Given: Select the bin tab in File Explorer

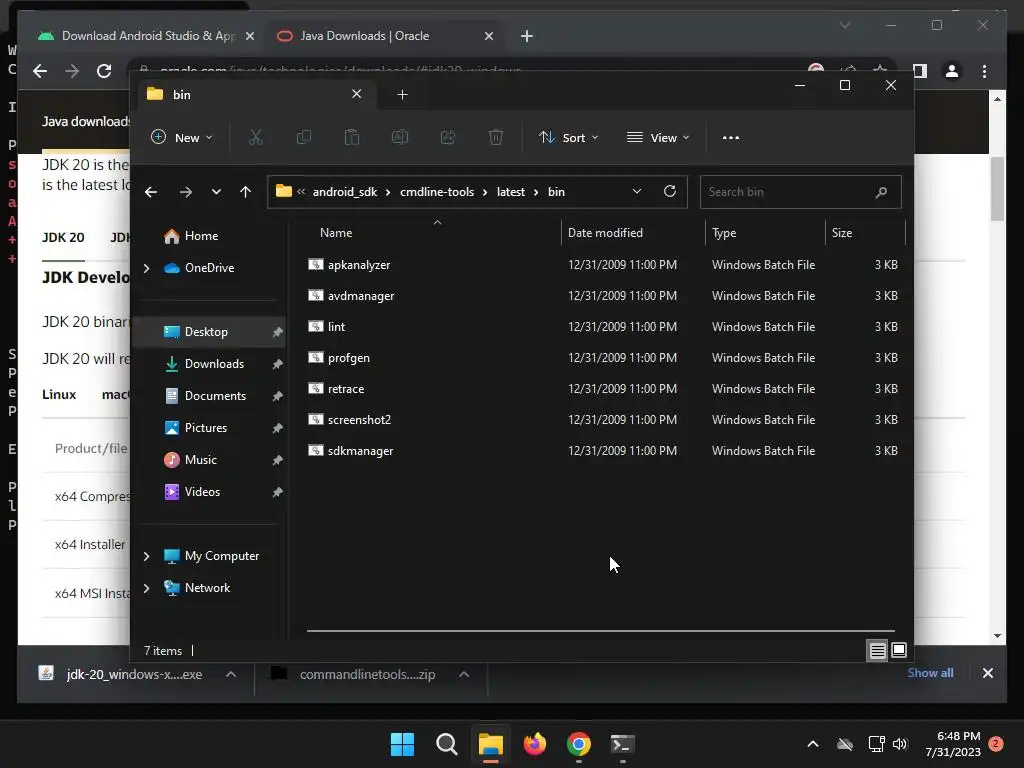Looking at the screenshot, I should click(255, 95).
